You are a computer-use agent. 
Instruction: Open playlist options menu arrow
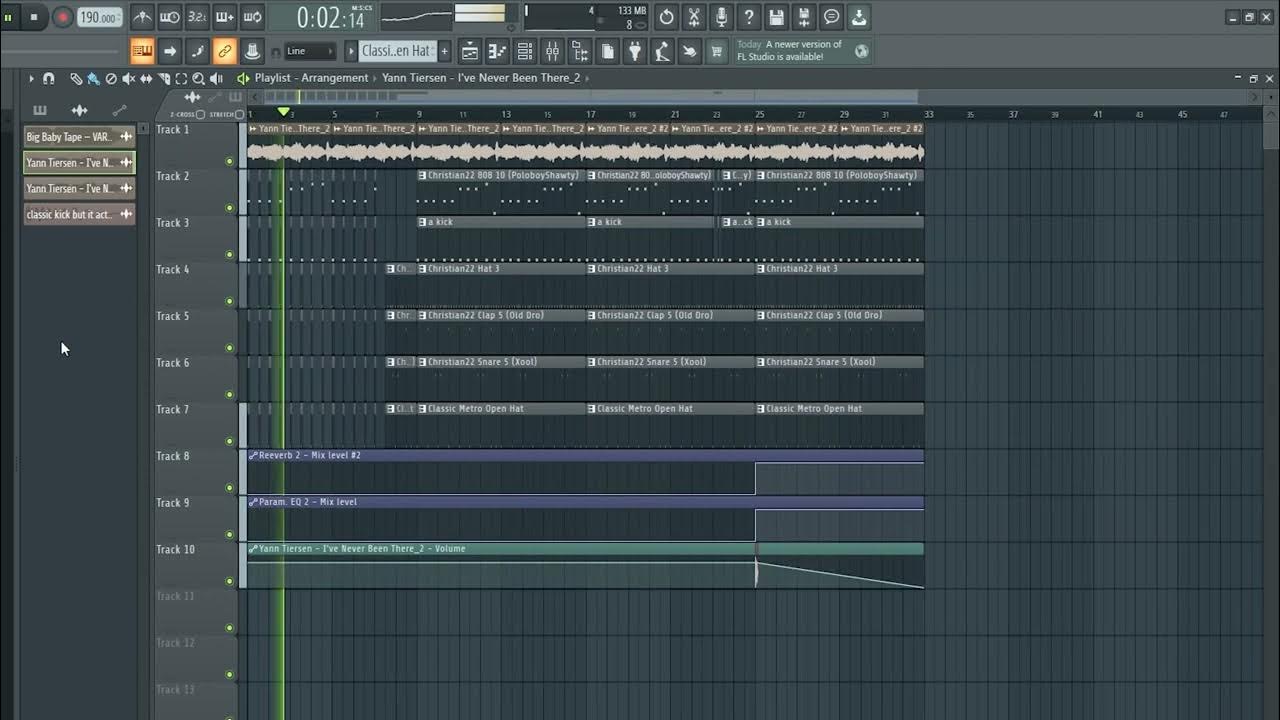(31, 78)
